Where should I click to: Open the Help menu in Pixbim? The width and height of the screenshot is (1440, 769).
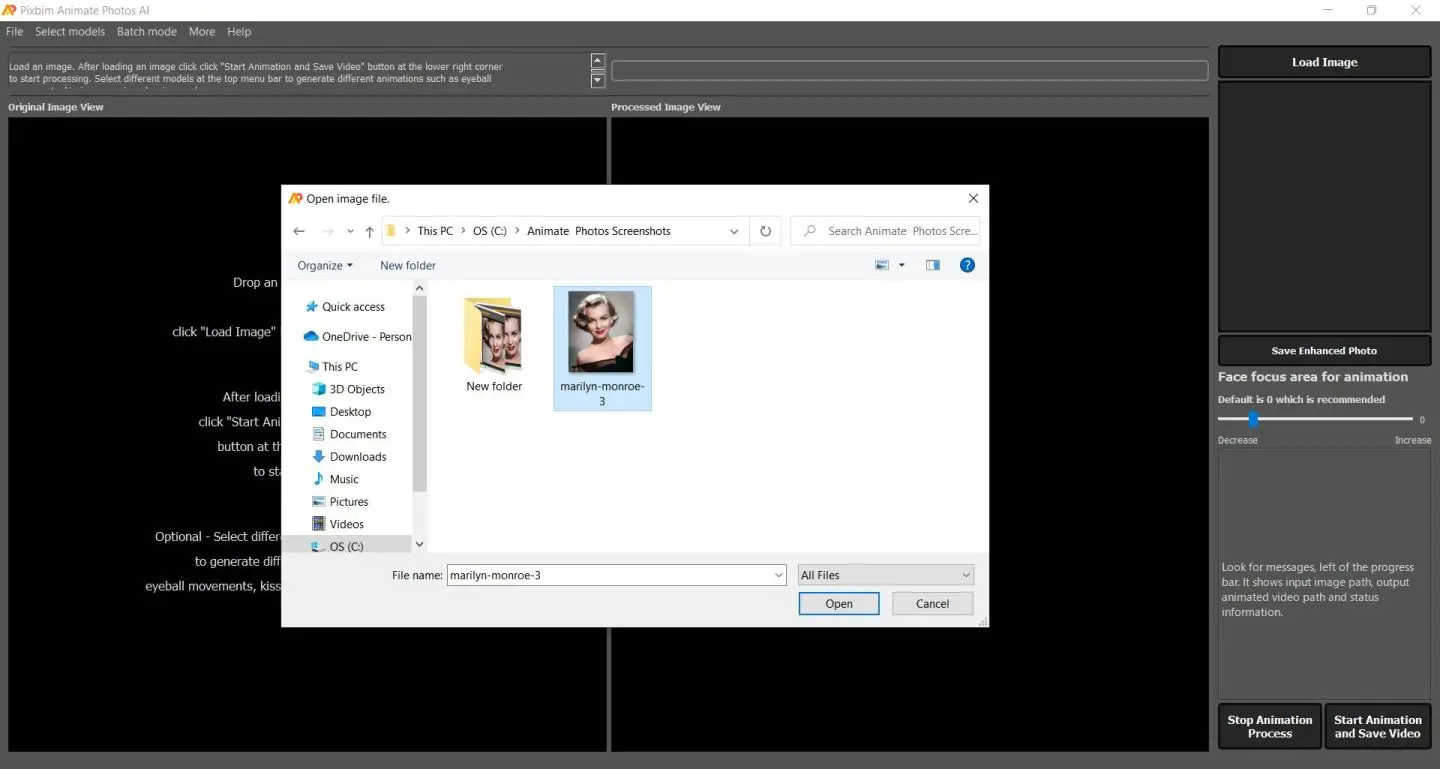point(239,32)
